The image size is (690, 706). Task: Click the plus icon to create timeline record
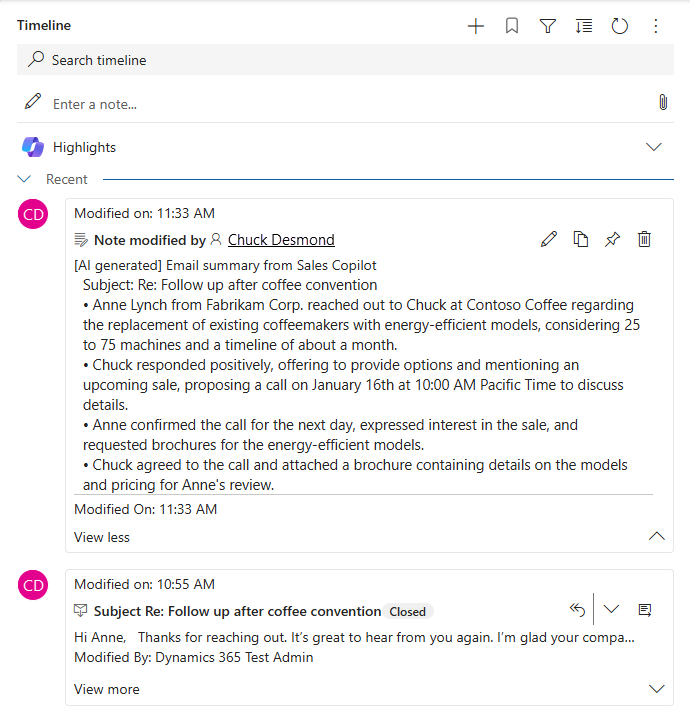click(476, 26)
